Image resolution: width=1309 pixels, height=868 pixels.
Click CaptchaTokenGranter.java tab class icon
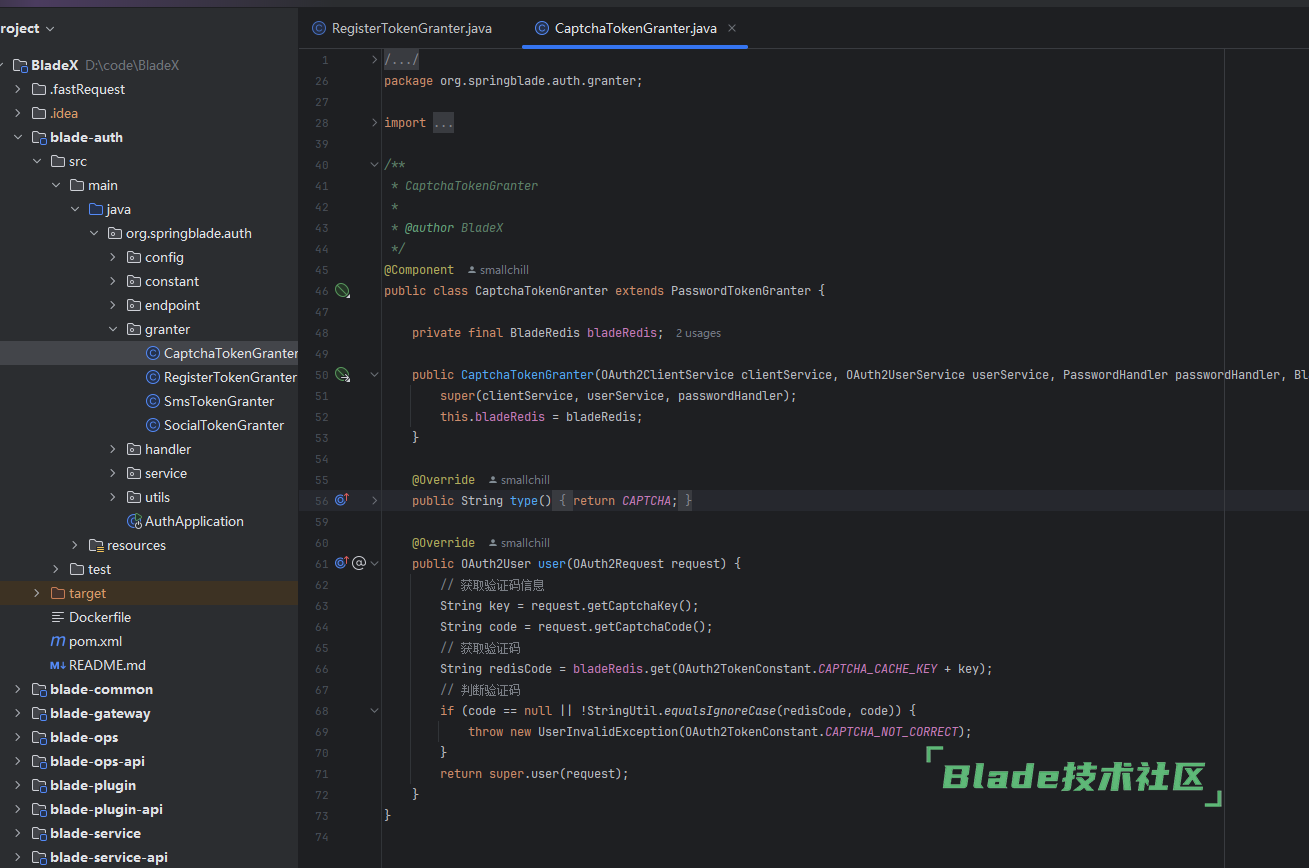(x=542, y=28)
